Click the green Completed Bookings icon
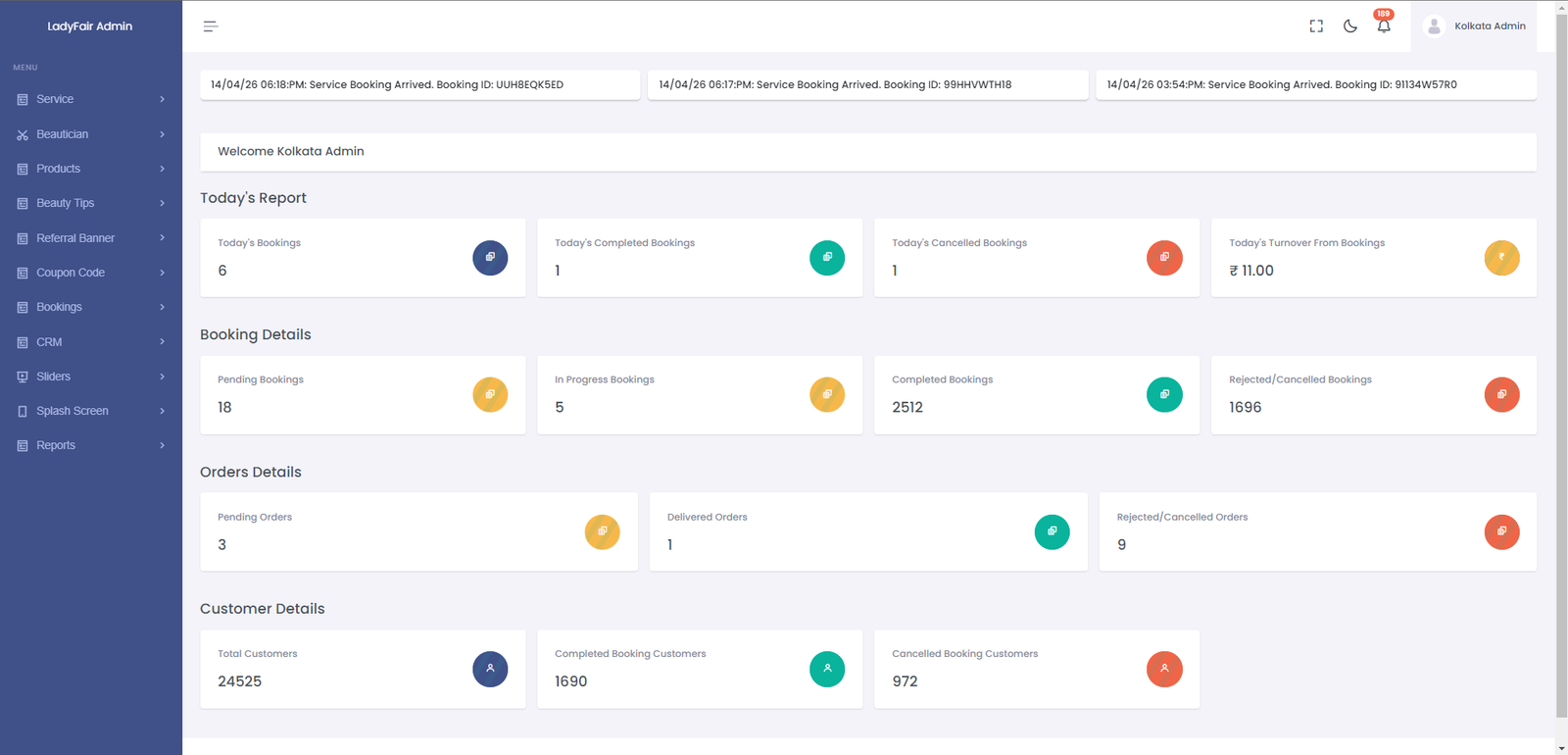The height and width of the screenshot is (755, 1568). click(1164, 394)
